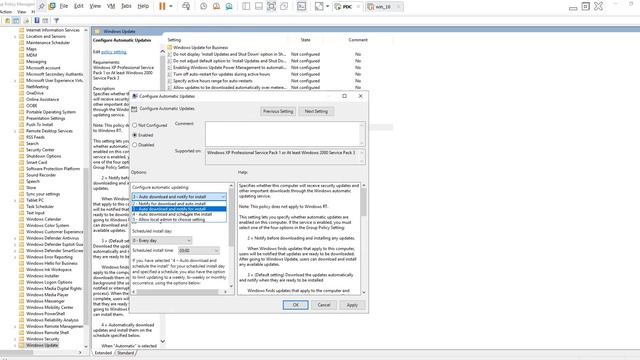Click the Options pane vertical scrollbar
This screenshot has width=640, height=360.
[231, 236]
